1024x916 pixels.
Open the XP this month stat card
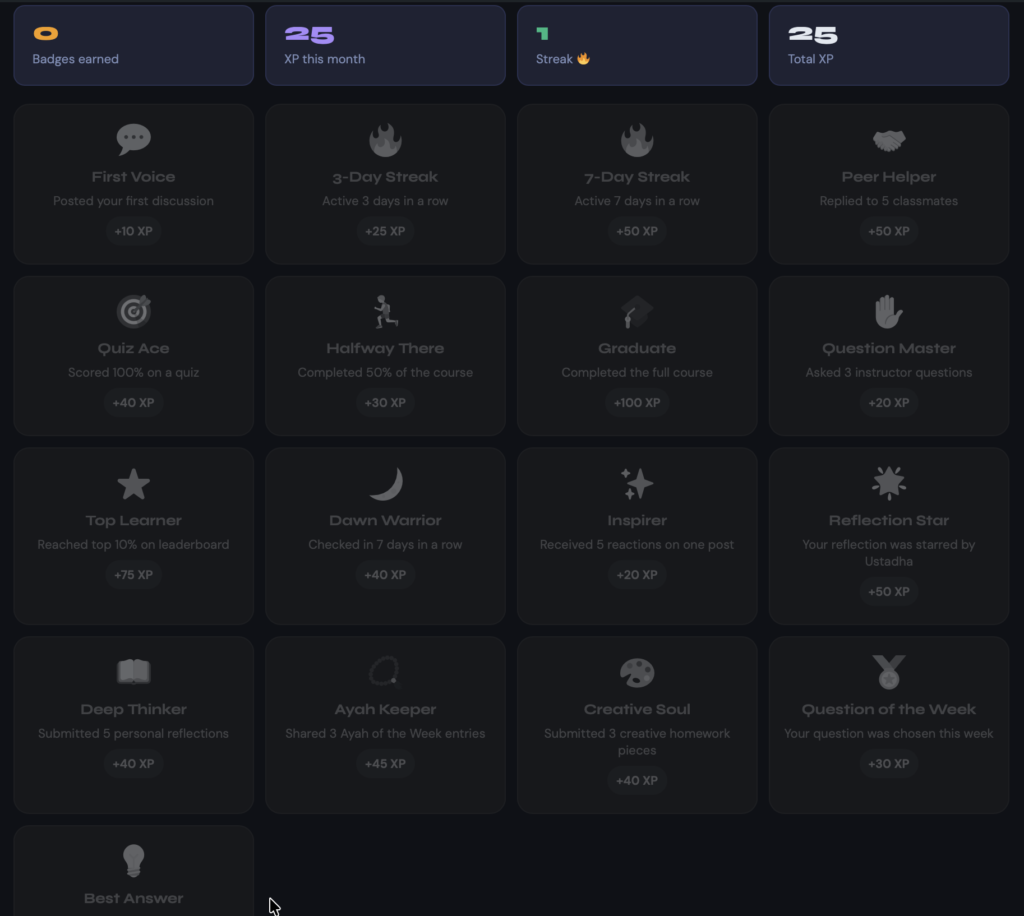point(385,45)
